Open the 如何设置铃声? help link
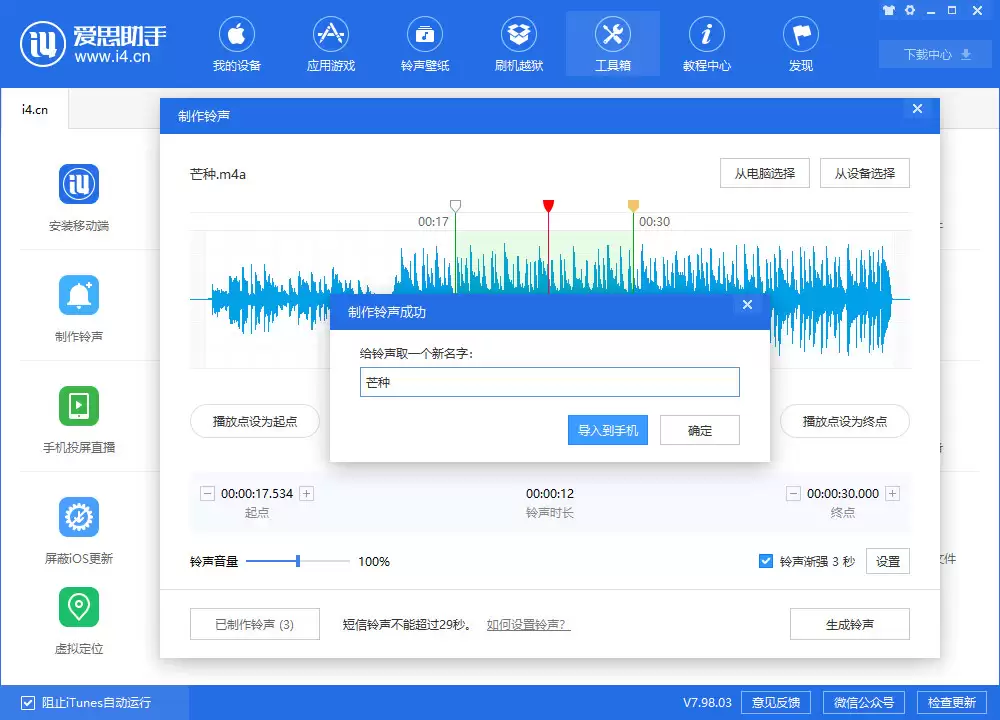This screenshot has width=1000, height=720. pyautogui.click(x=528, y=624)
